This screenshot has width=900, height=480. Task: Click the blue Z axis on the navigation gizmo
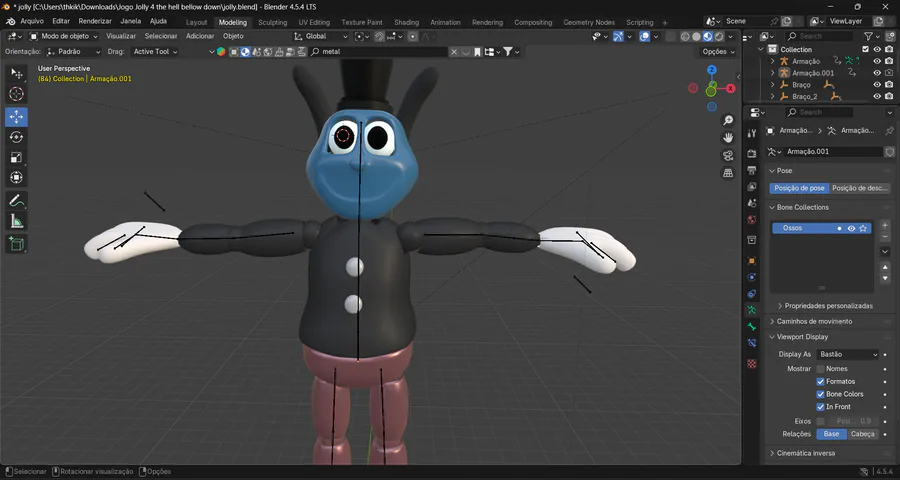[x=712, y=70]
